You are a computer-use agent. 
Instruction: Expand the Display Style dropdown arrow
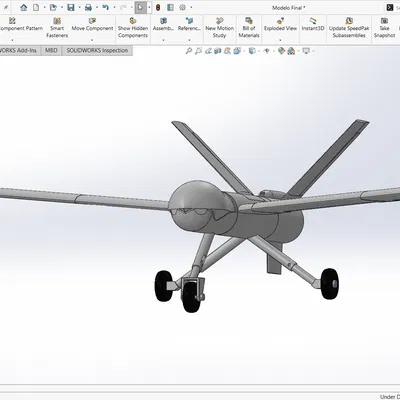[x=259, y=51]
